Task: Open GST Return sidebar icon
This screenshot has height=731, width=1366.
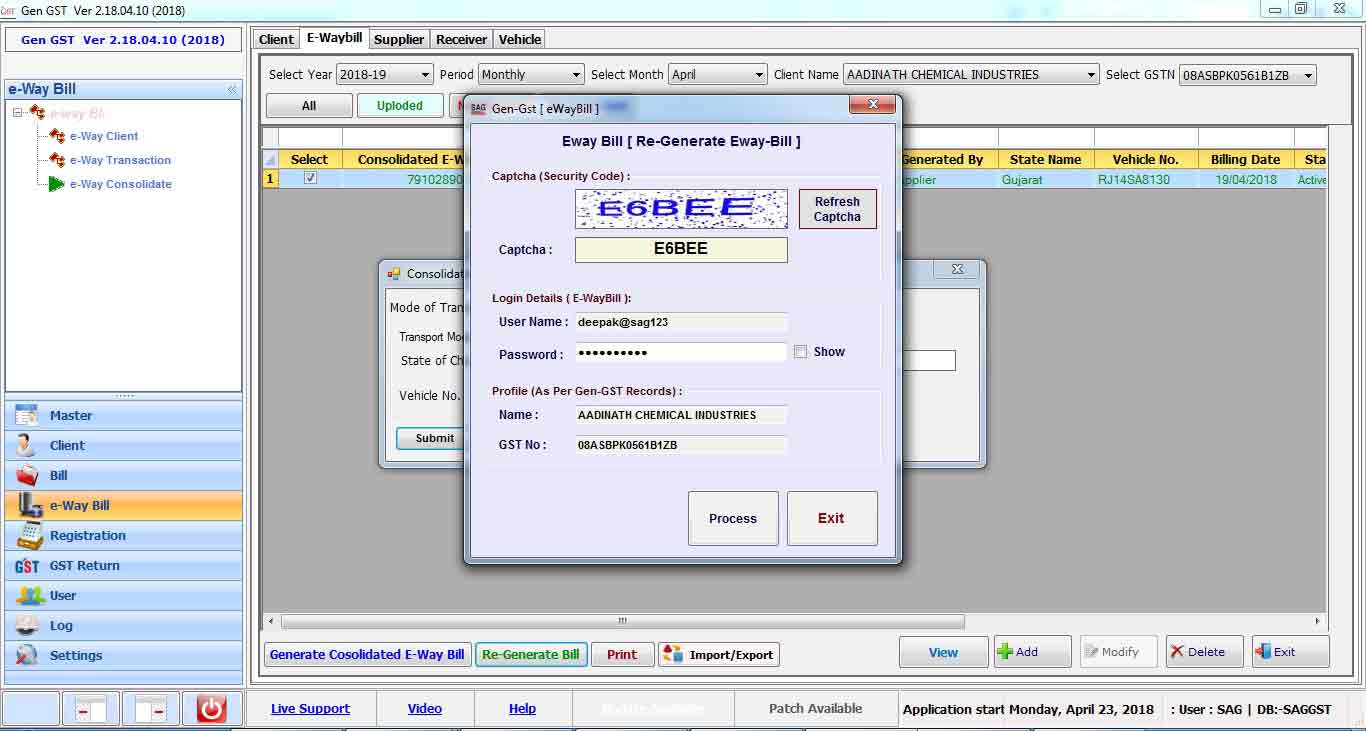Action: click(x=27, y=566)
